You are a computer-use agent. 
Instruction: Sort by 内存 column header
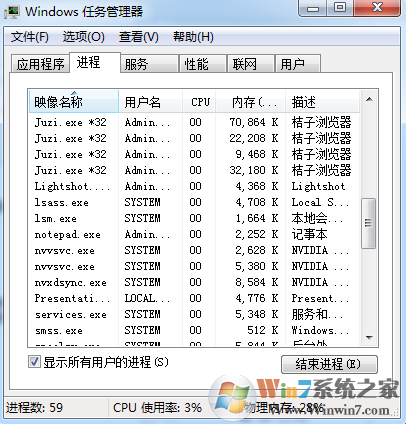pyautogui.click(x=251, y=101)
